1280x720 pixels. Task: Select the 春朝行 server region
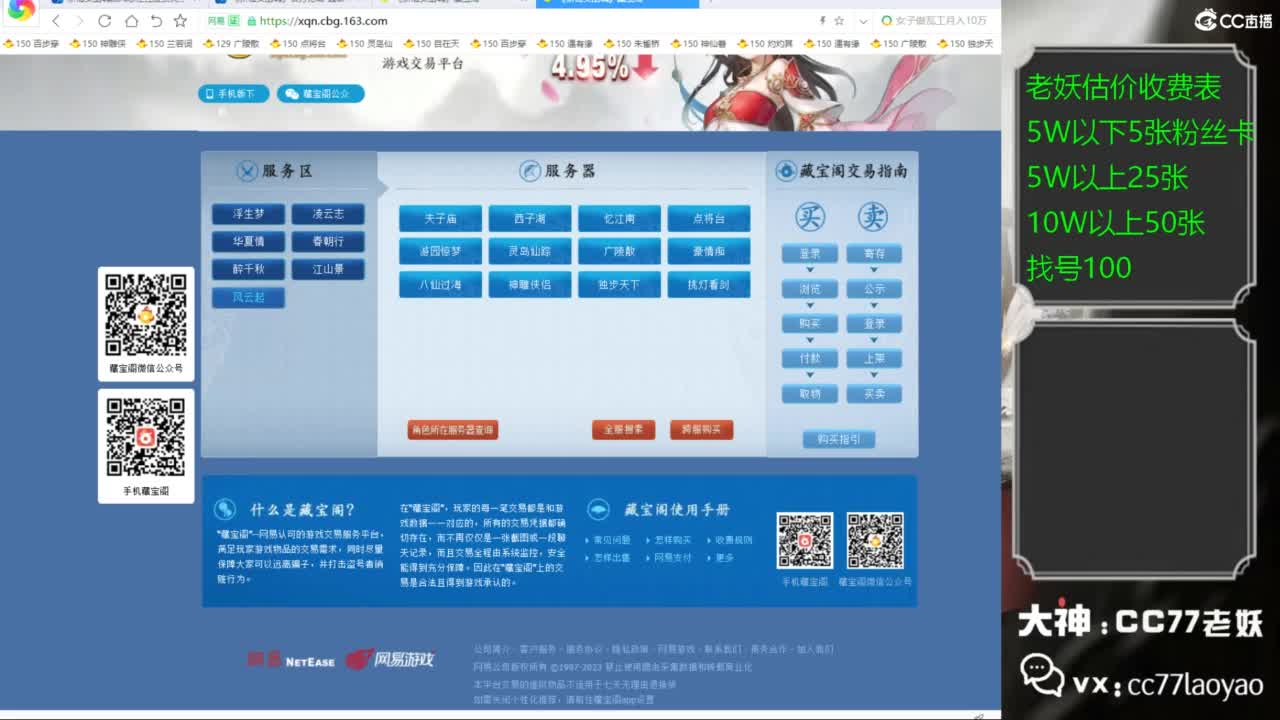point(328,242)
